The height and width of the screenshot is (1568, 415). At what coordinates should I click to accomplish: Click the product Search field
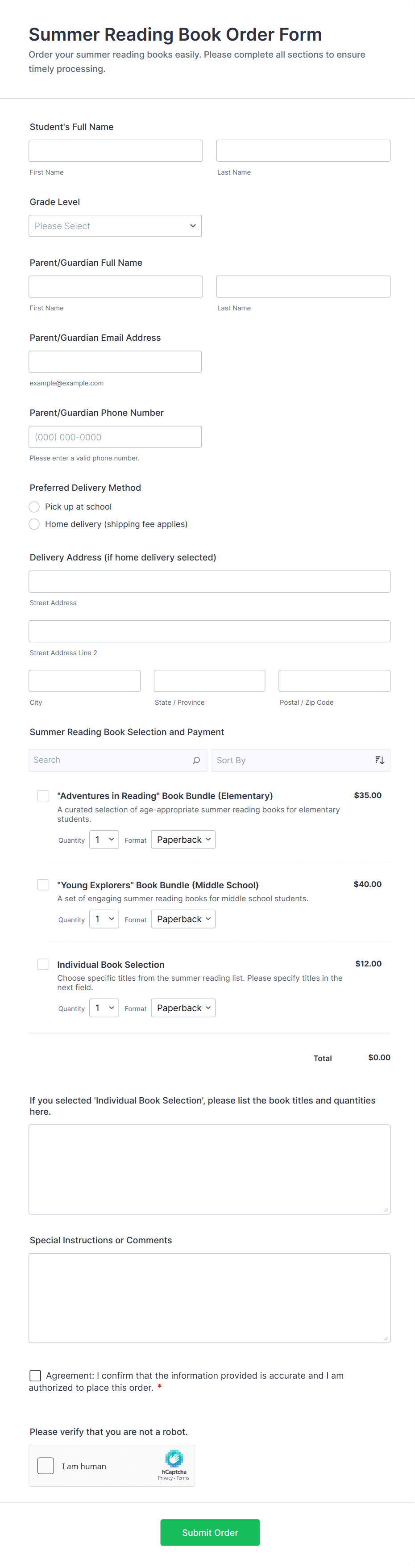point(109,760)
